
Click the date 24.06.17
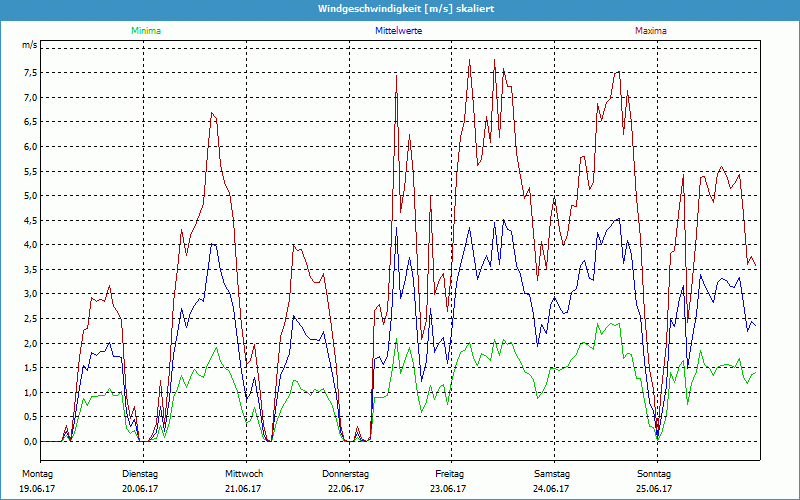(551, 489)
